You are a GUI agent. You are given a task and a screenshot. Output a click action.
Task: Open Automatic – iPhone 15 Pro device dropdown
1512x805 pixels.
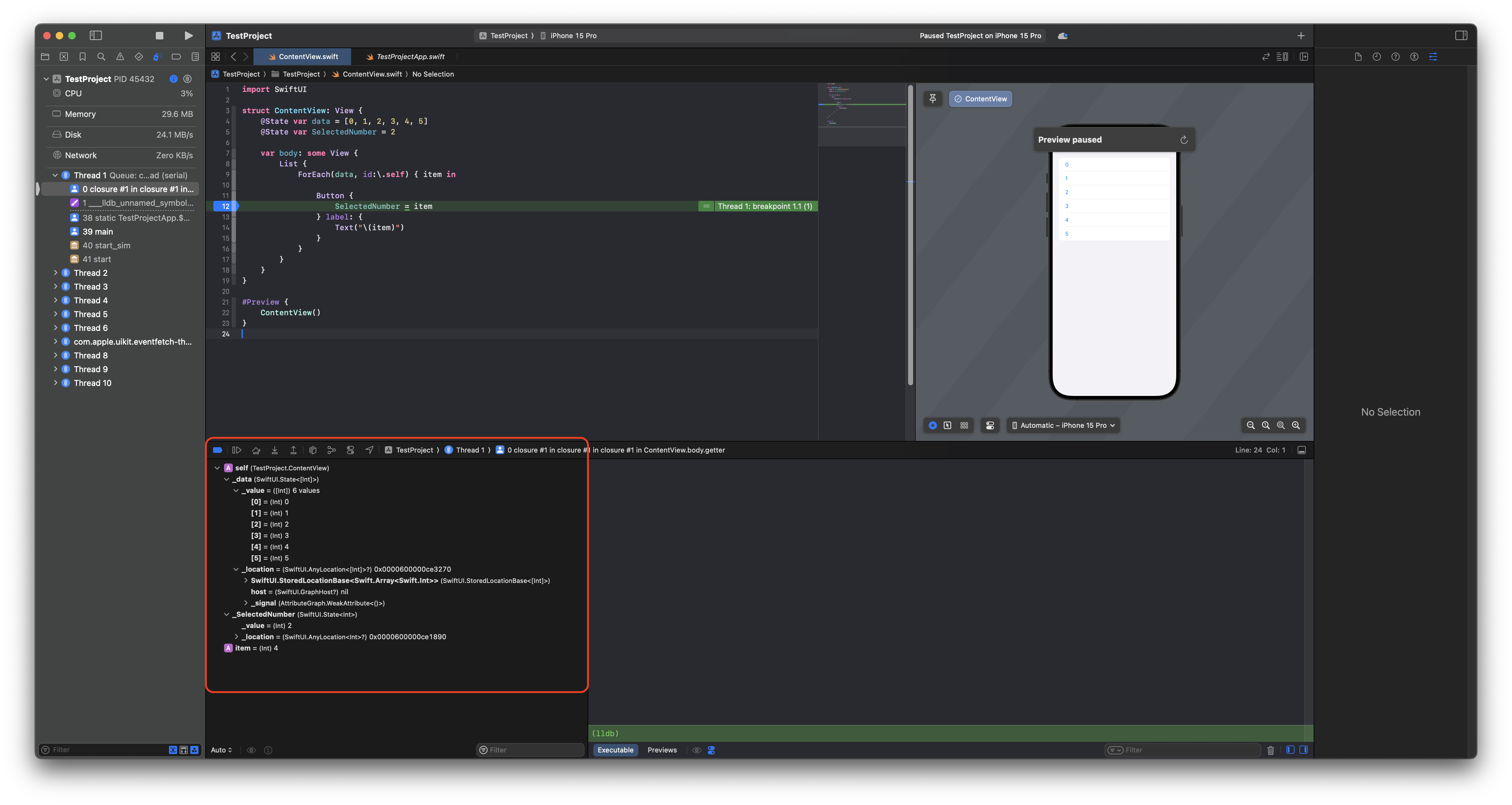click(x=1063, y=425)
